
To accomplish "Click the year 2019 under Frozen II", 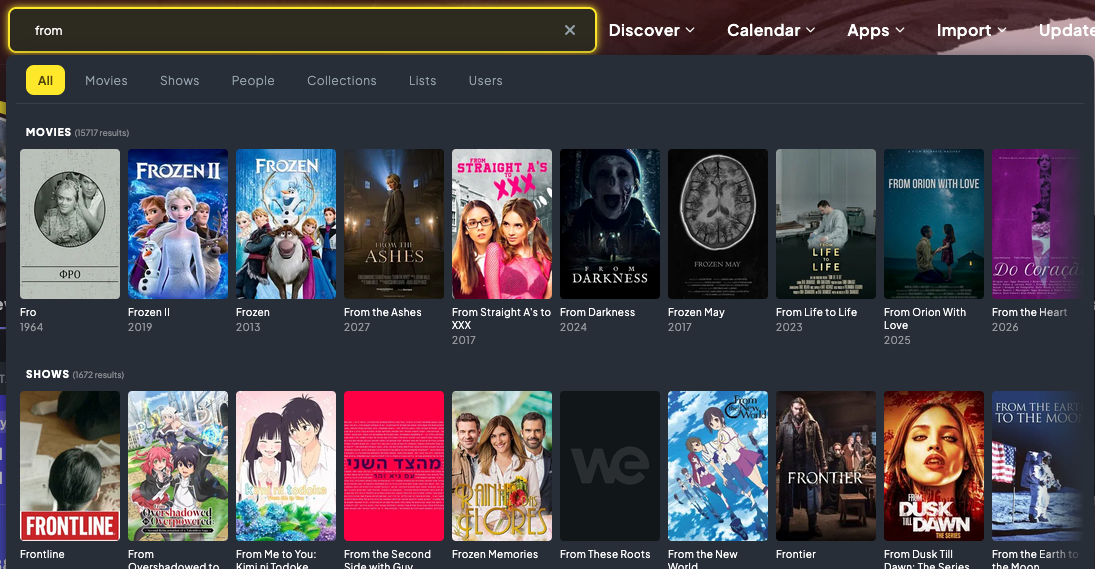I will click(140, 327).
